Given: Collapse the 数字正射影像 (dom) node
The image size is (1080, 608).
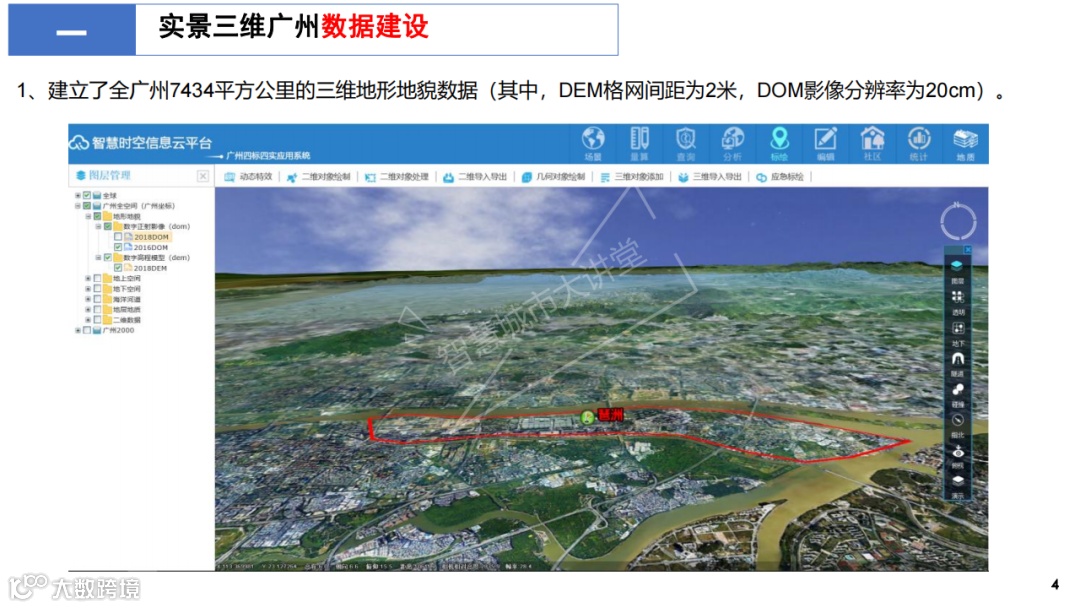Looking at the screenshot, I should click(x=98, y=227).
